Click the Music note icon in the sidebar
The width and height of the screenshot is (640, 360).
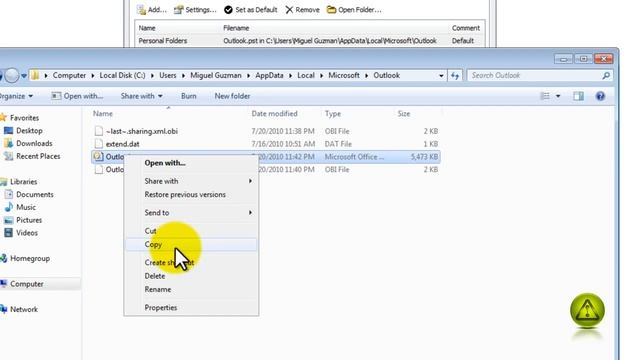coord(9,207)
